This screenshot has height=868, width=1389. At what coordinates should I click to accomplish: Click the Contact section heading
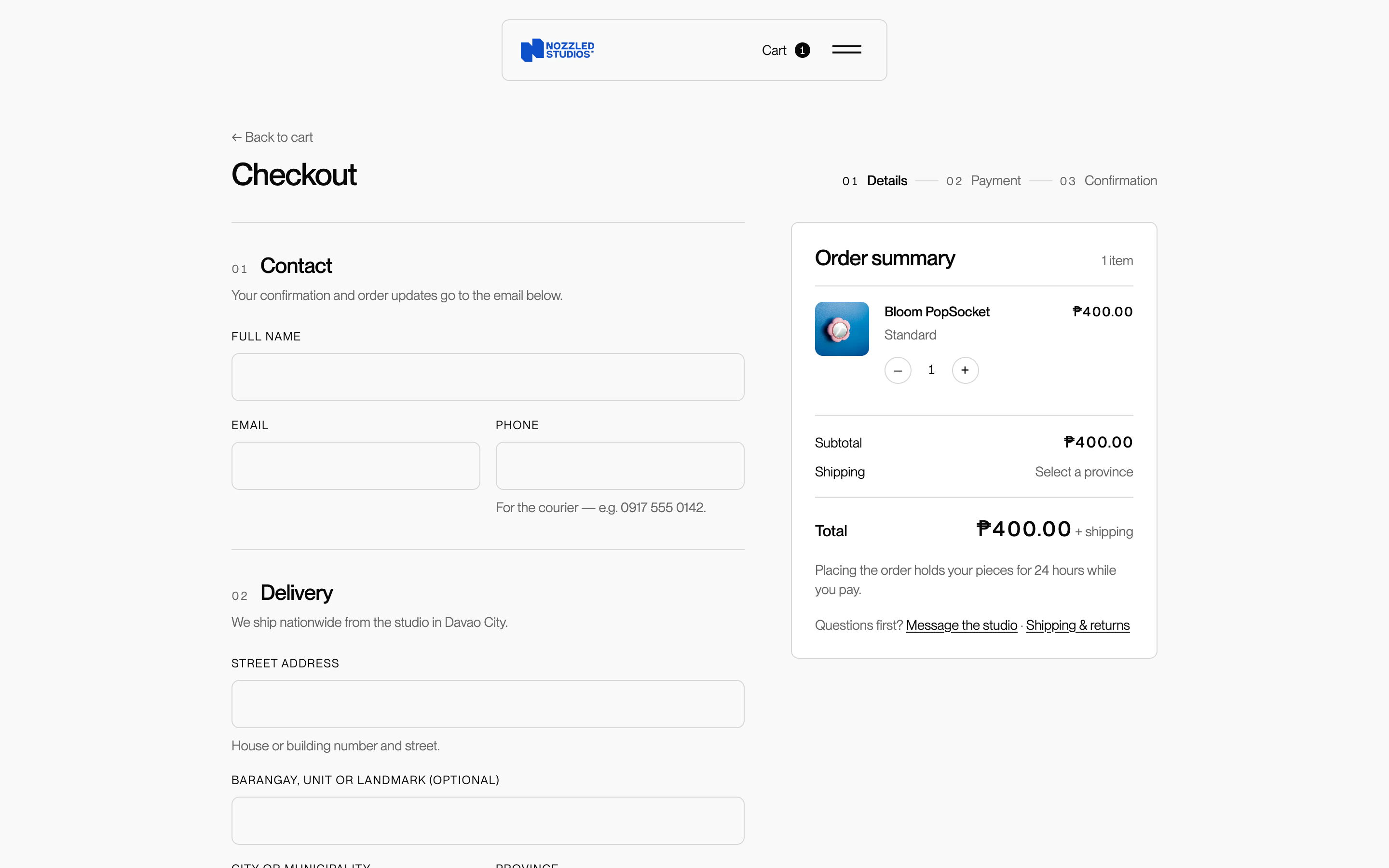(x=296, y=266)
